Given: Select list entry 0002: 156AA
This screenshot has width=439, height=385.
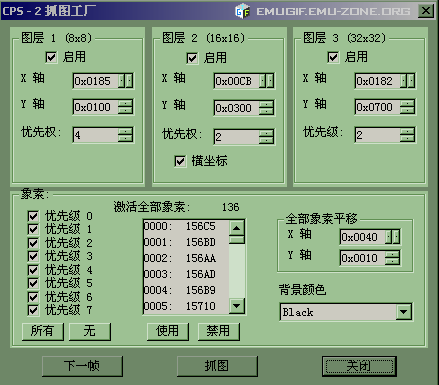Looking at the screenshot, I should (x=186, y=258).
